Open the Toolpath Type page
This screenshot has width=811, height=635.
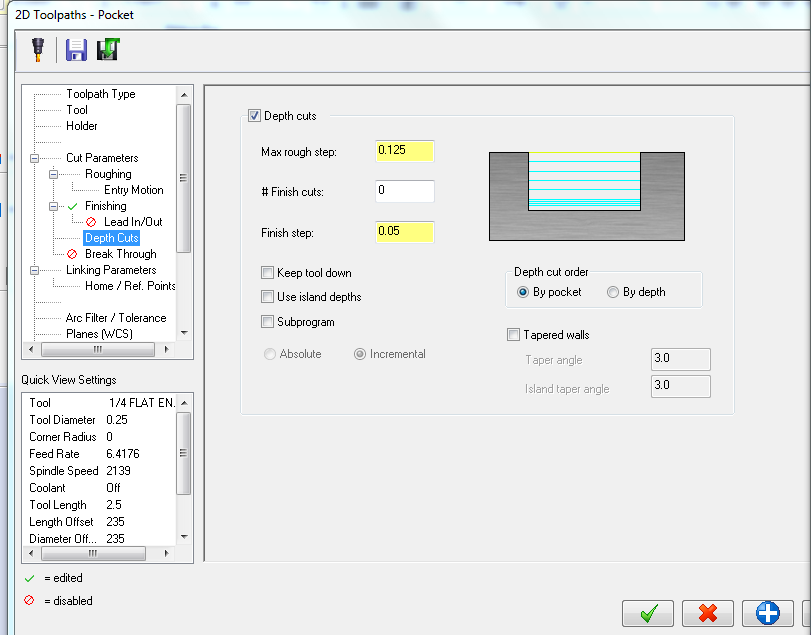100,94
